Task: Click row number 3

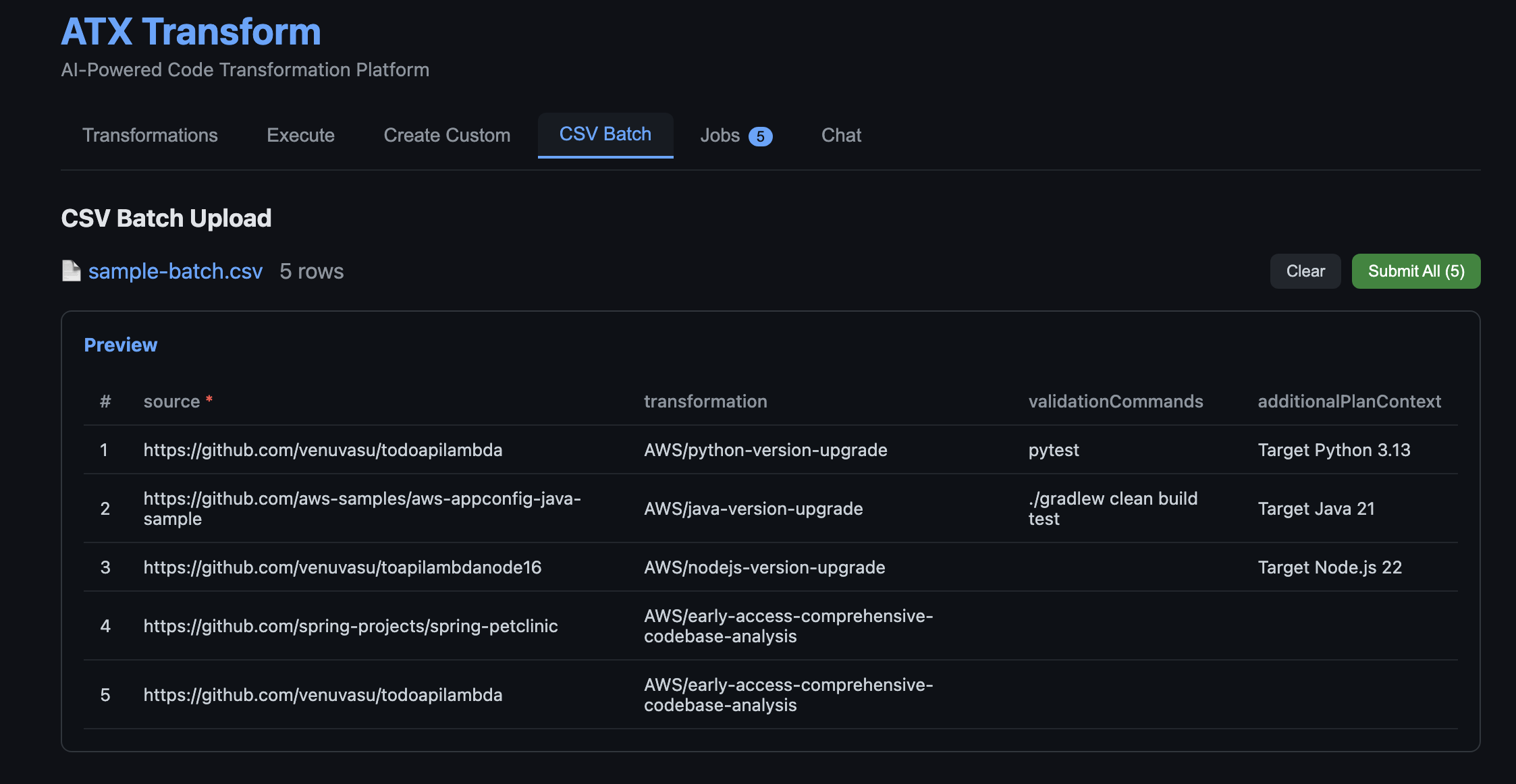Action: click(105, 567)
